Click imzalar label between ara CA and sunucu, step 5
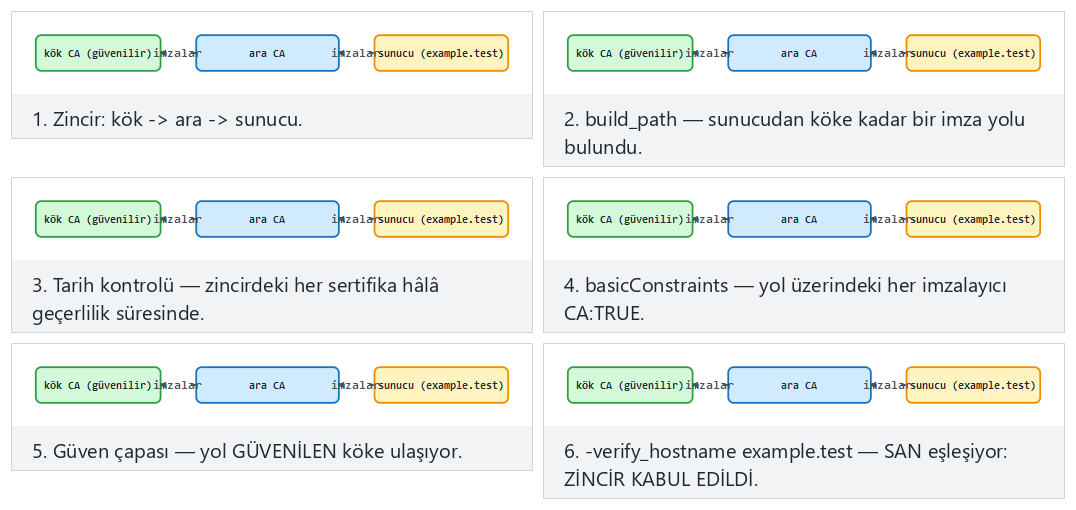Viewport: 1076px width, 510px height. point(356,385)
